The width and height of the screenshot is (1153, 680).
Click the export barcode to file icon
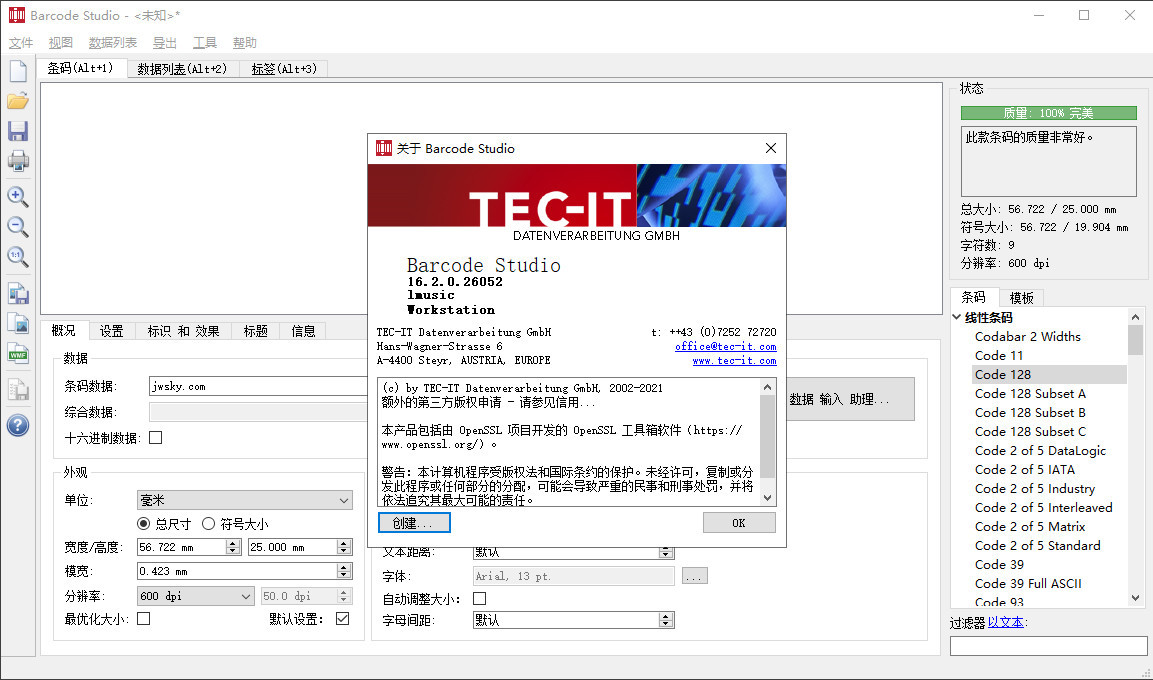click(x=18, y=294)
